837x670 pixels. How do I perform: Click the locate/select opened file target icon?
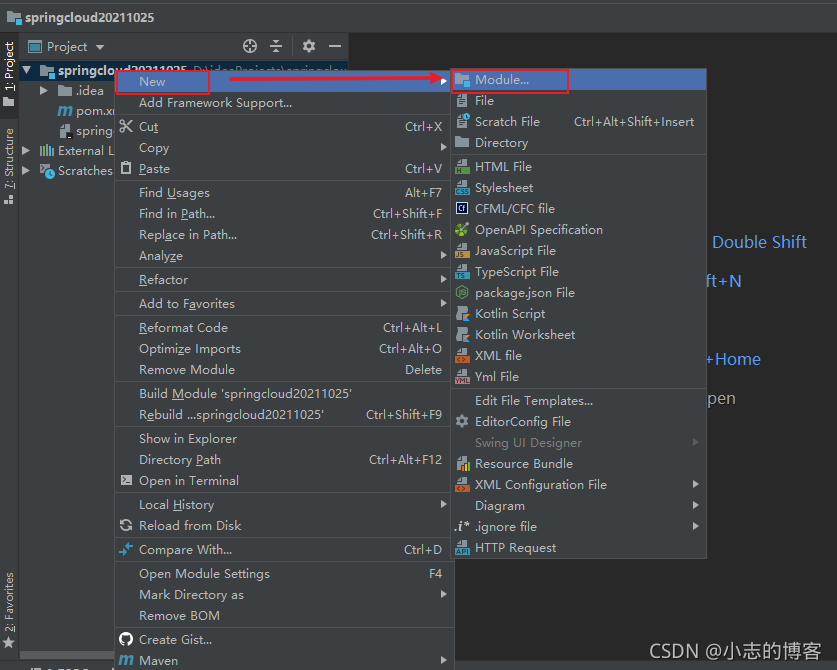(x=250, y=46)
